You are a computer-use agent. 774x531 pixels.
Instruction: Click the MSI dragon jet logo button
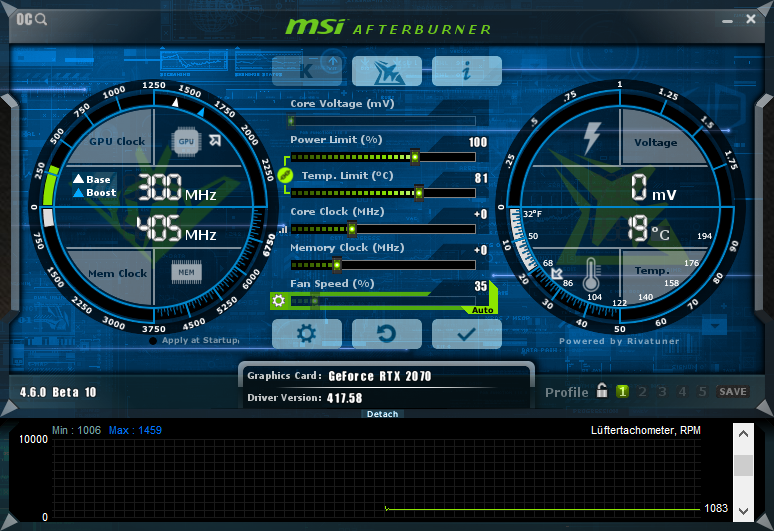[387, 71]
